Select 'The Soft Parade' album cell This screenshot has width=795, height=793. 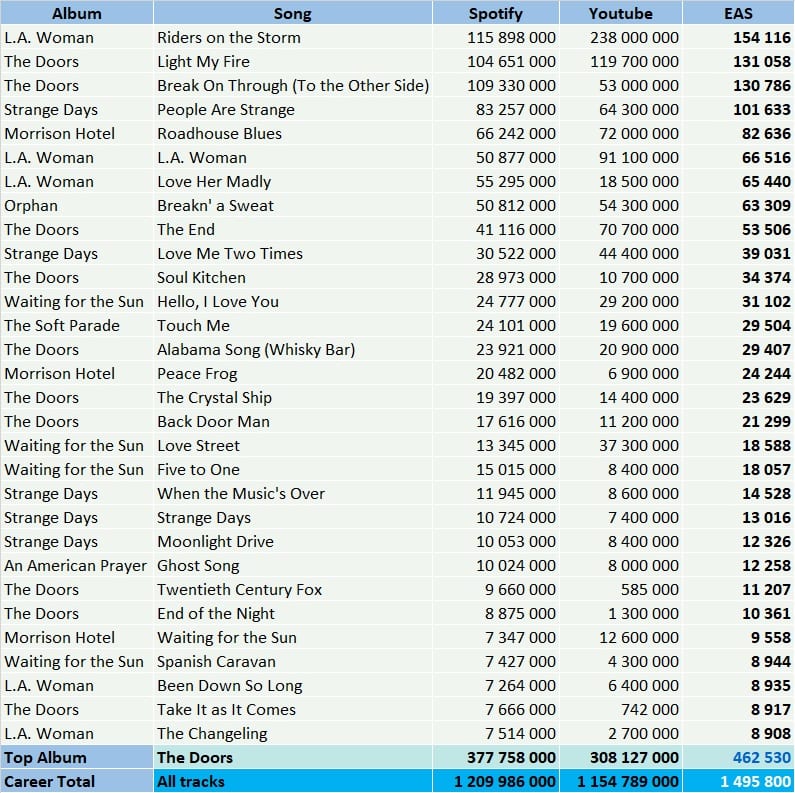coord(77,326)
